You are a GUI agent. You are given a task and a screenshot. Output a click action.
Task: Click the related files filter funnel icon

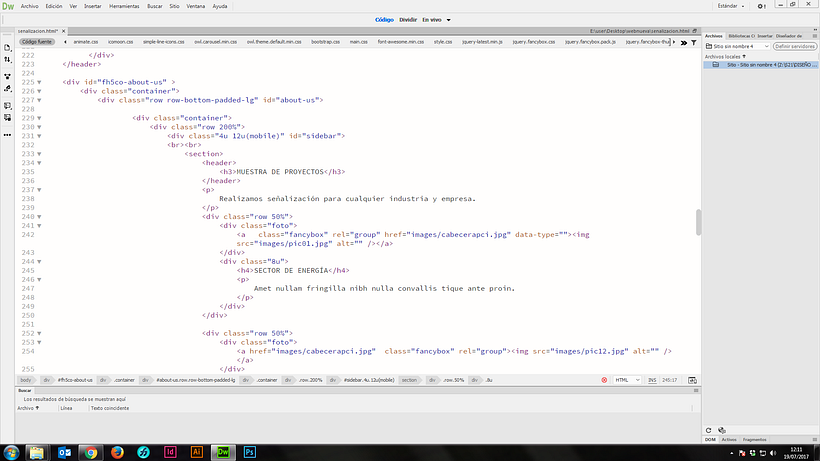coord(694,42)
